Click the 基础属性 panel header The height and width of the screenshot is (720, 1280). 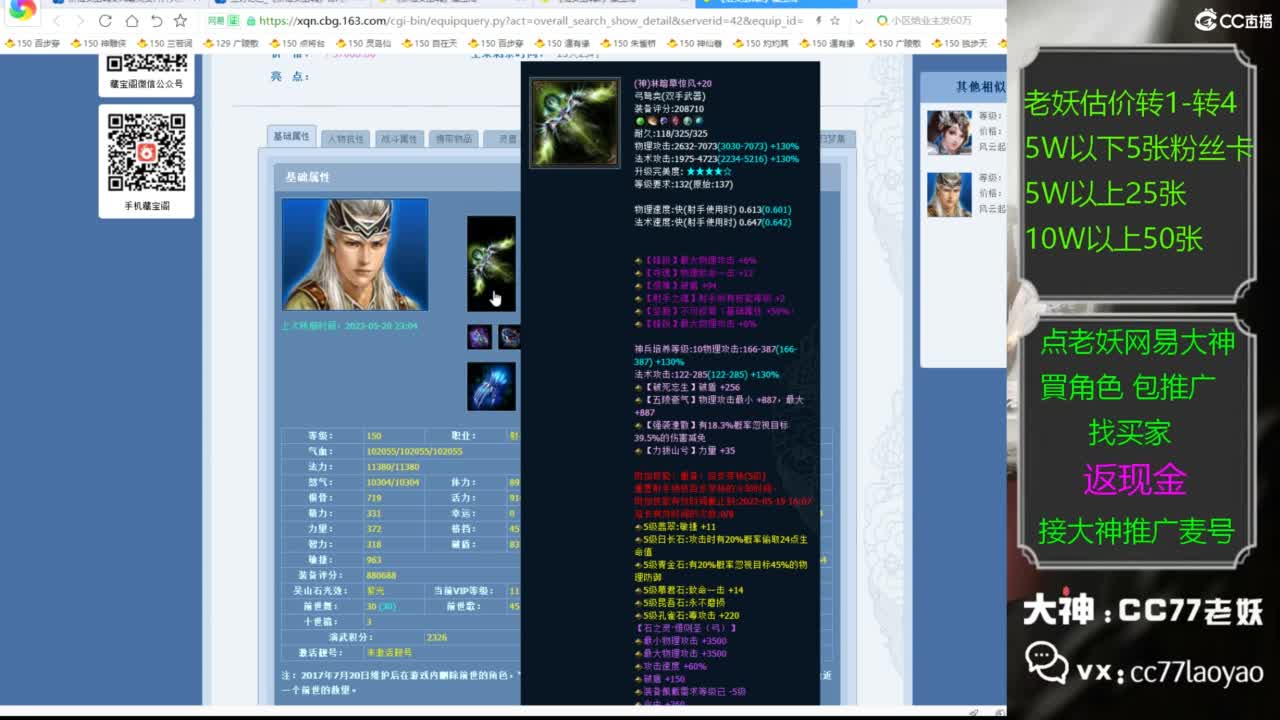(x=398, y=177)
